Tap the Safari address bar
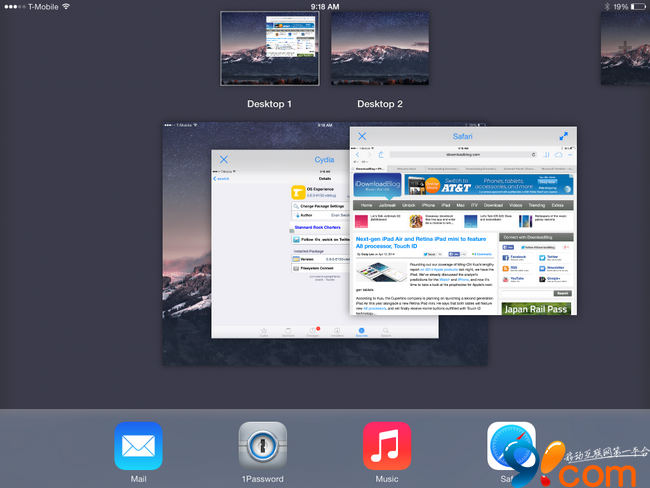The height and width of the screenshot is (488, 650). [460, 155]
